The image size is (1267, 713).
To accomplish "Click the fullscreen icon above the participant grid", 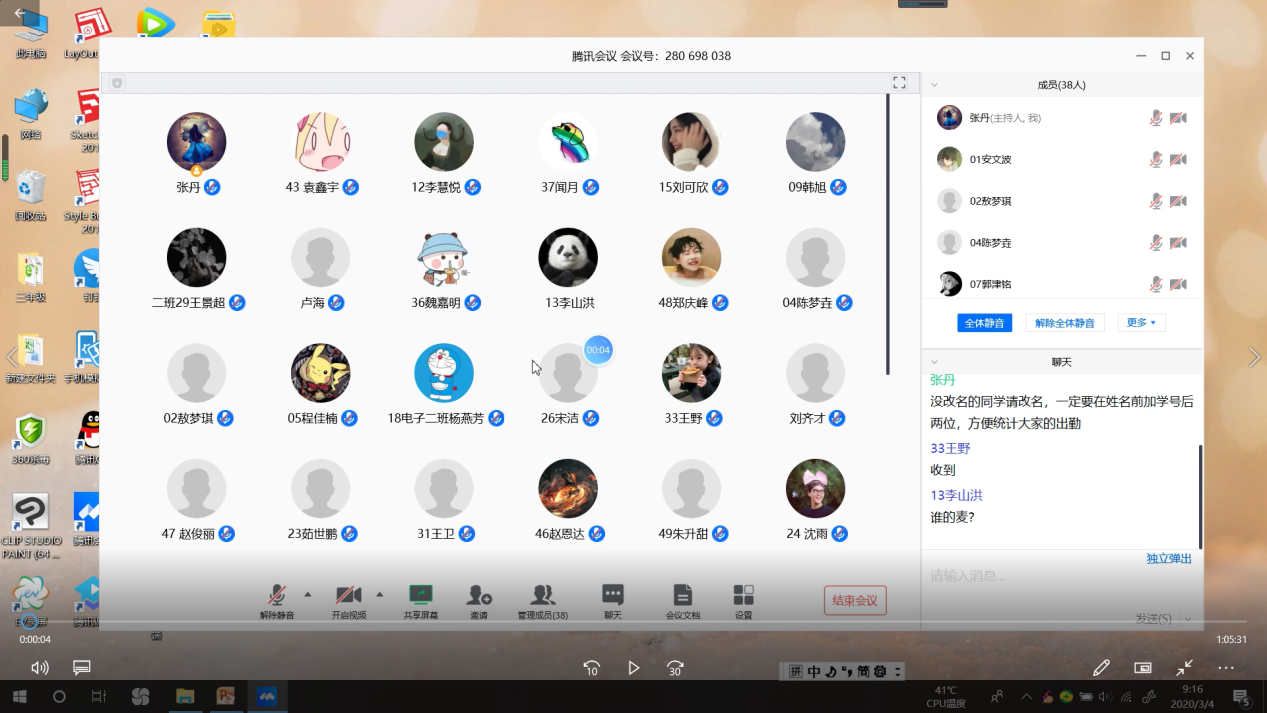I will pyautogui.click(x=899, y=83).
